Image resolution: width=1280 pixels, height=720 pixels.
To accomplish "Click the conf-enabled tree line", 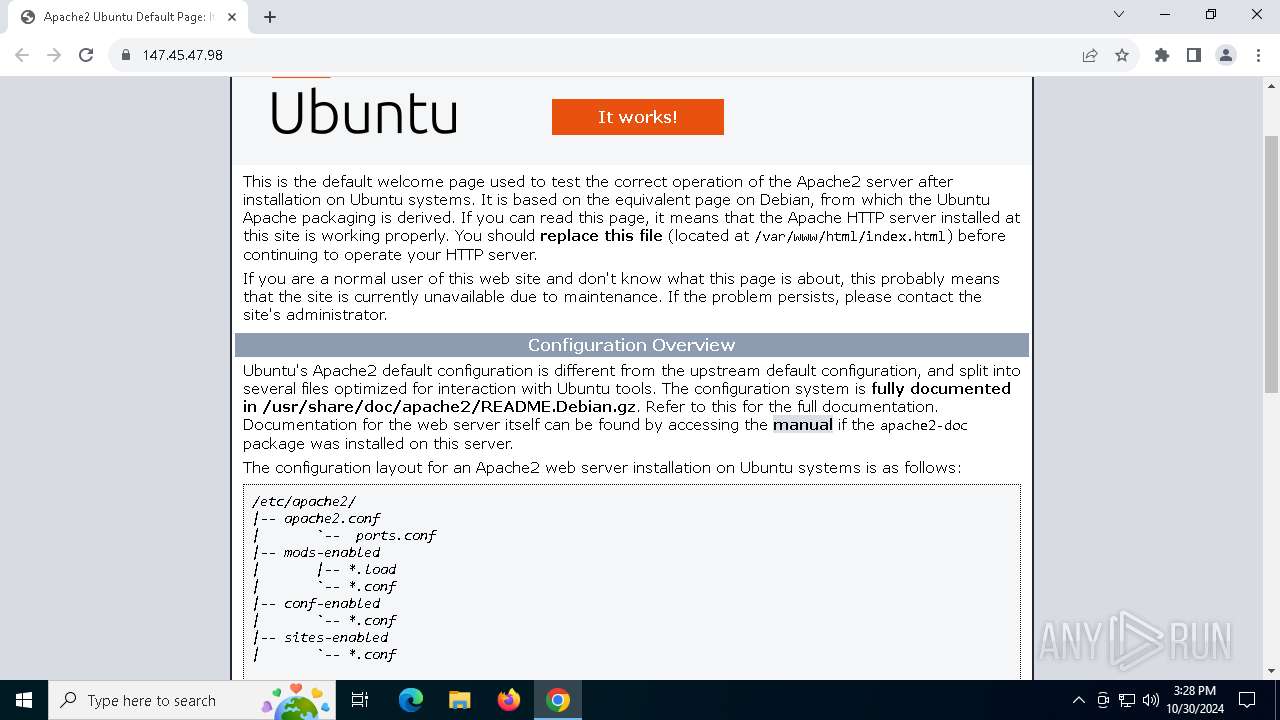I will tap(332, 603).
